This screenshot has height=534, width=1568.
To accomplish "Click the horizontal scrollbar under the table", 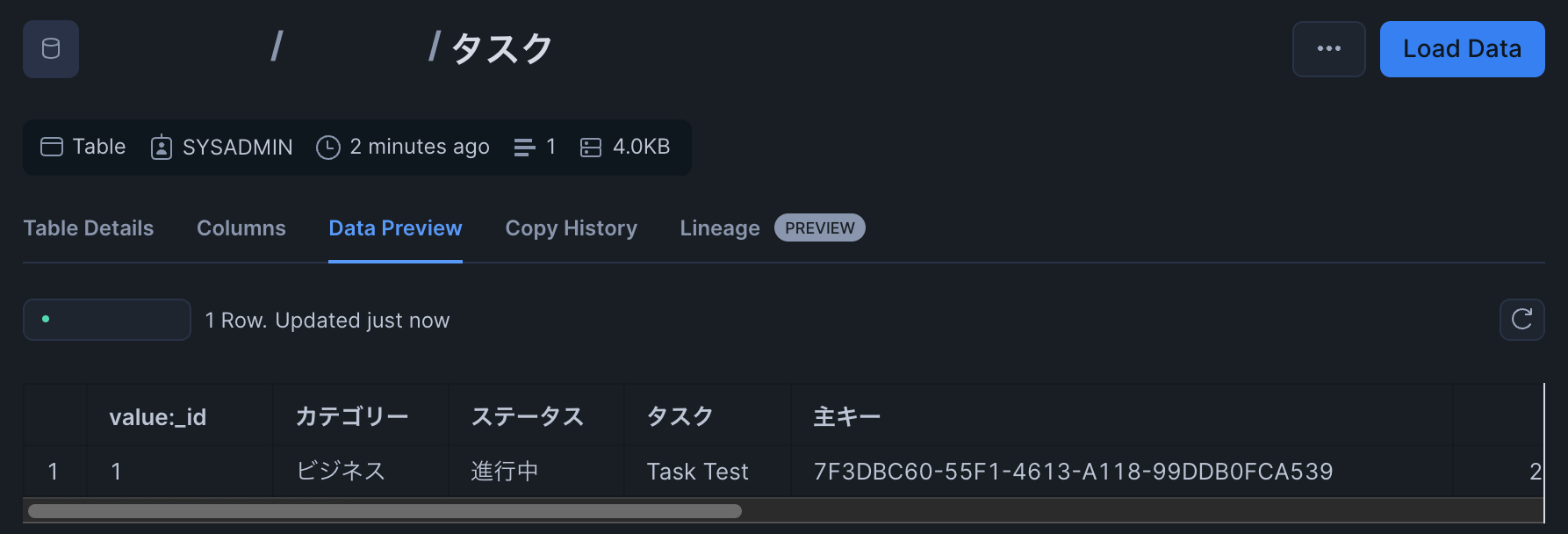I will (x=385, y=511).
